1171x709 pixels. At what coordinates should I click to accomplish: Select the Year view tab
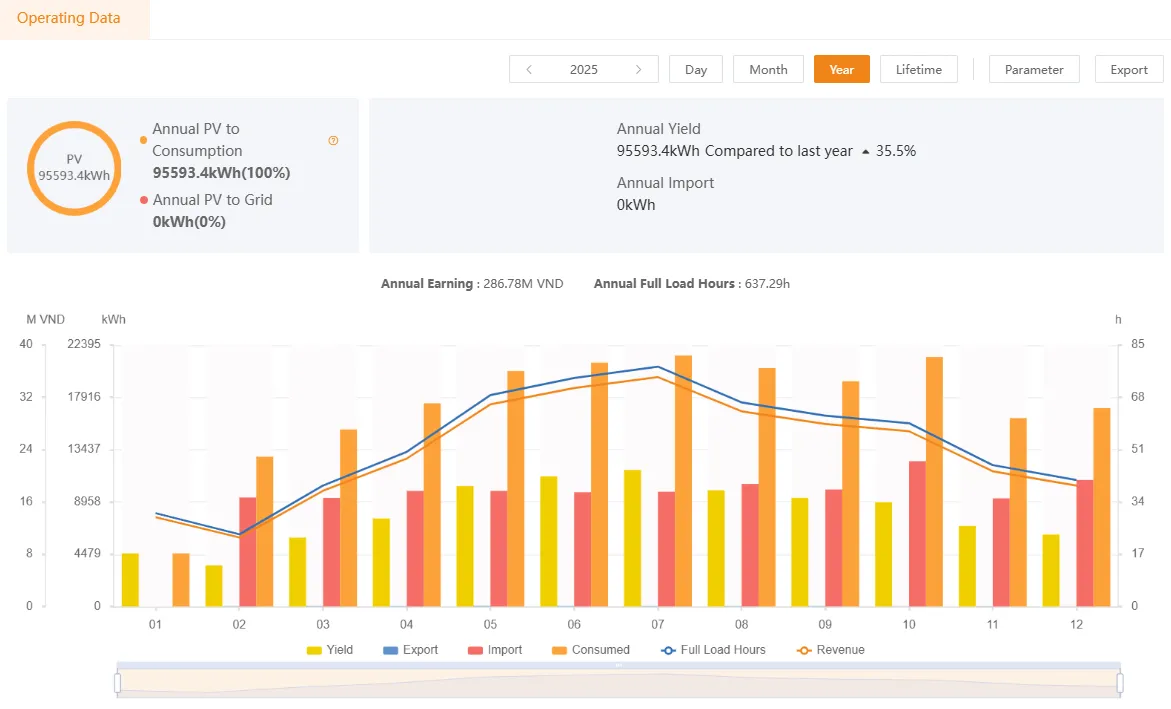pyautogui.click(x=842, y=69)
